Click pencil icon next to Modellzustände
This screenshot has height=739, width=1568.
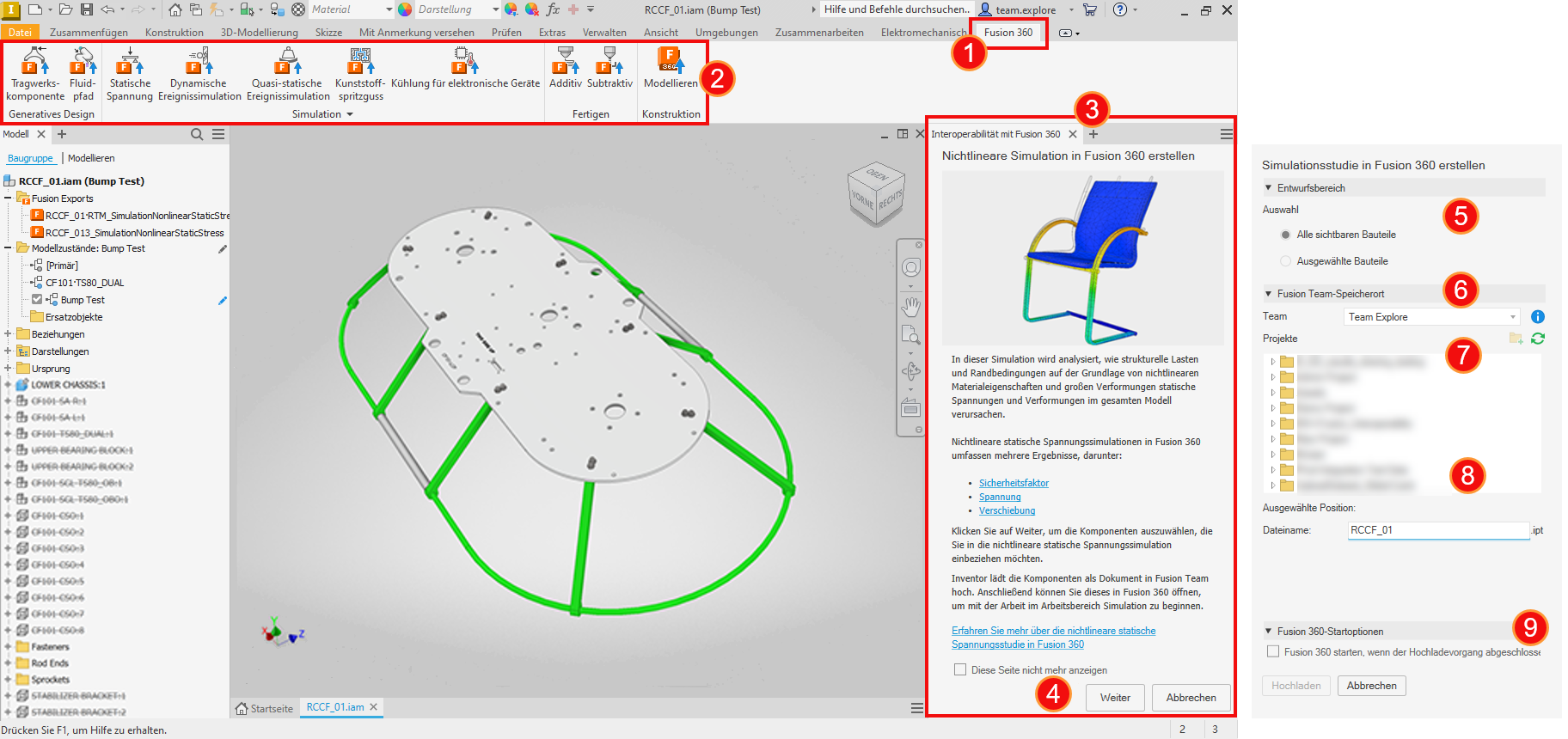(x=223, y=249)
